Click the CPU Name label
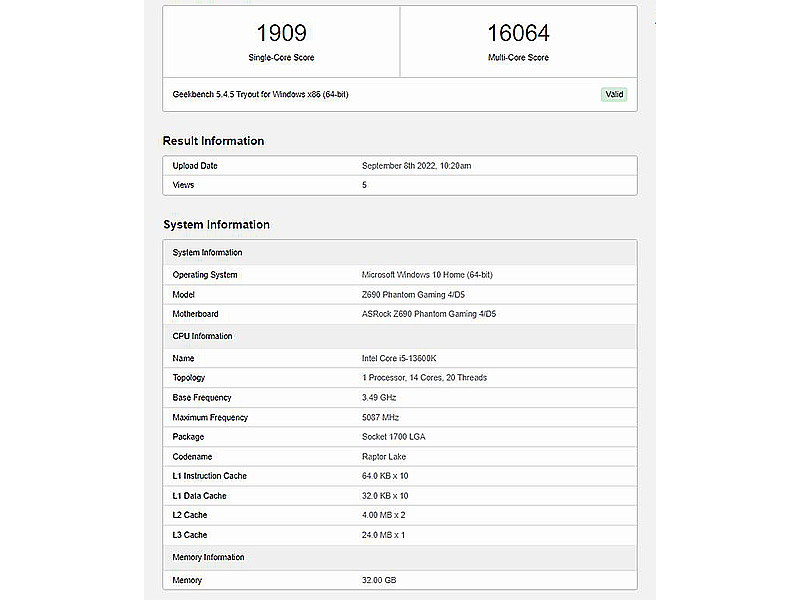The image size is (800, 600). tap(183, 358)
